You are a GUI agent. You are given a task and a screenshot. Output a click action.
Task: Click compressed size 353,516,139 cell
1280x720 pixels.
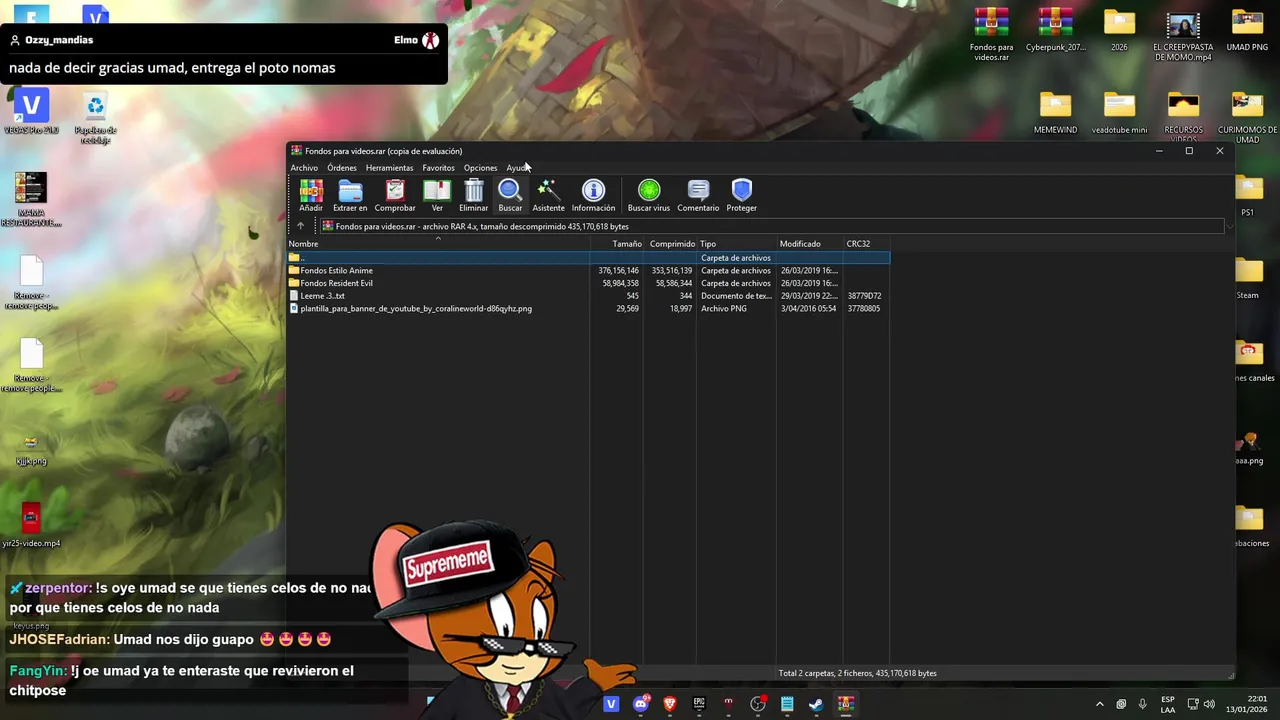(671, 271)
